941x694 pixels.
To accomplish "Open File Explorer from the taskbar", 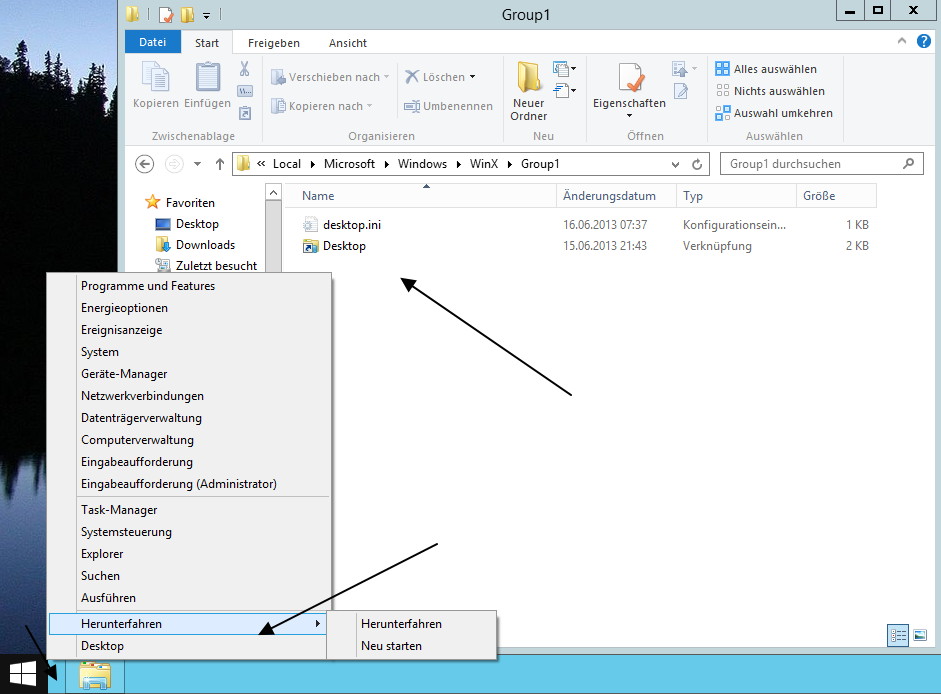I will click(95, 674).
